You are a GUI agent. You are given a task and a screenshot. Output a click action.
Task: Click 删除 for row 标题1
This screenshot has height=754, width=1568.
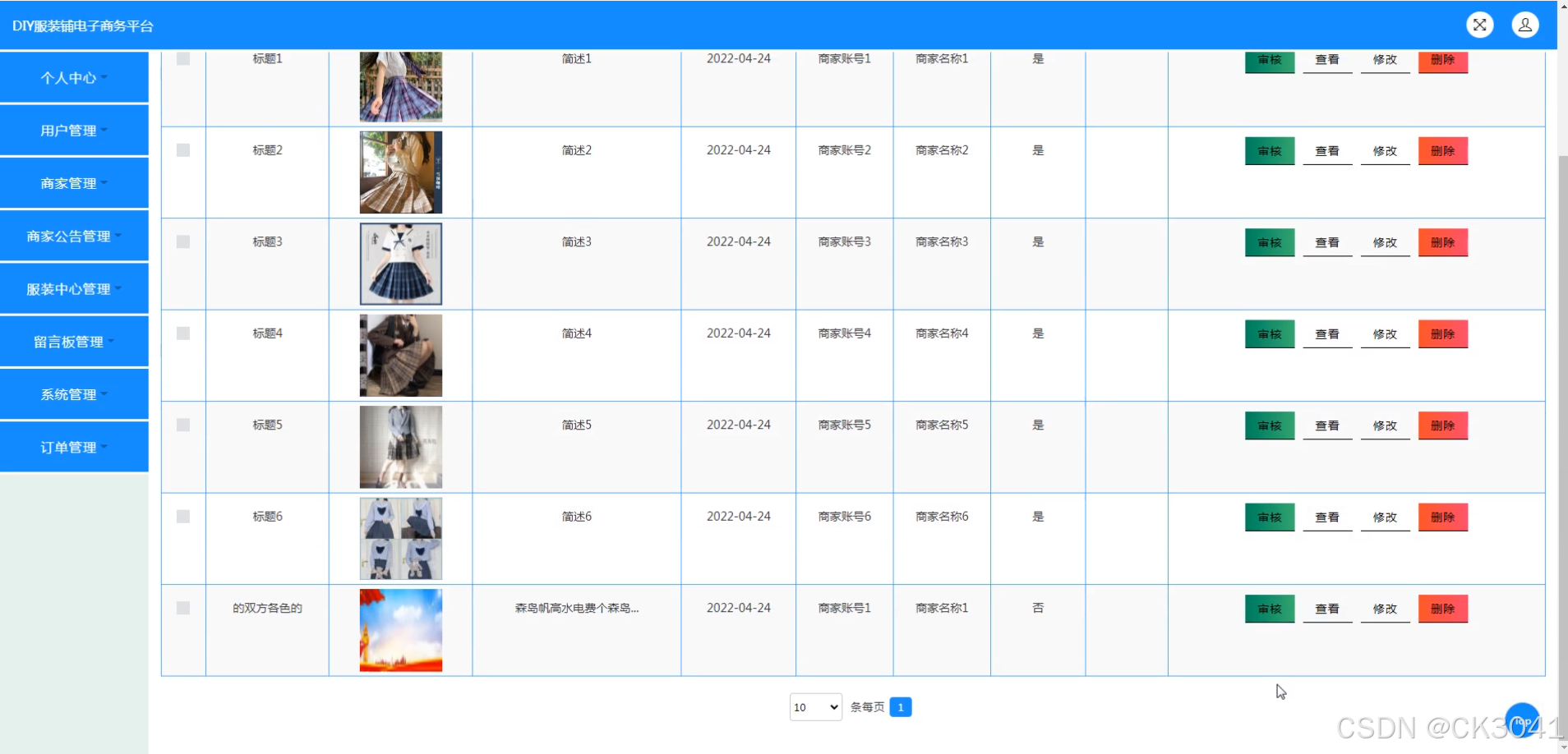pos(1443,61)
